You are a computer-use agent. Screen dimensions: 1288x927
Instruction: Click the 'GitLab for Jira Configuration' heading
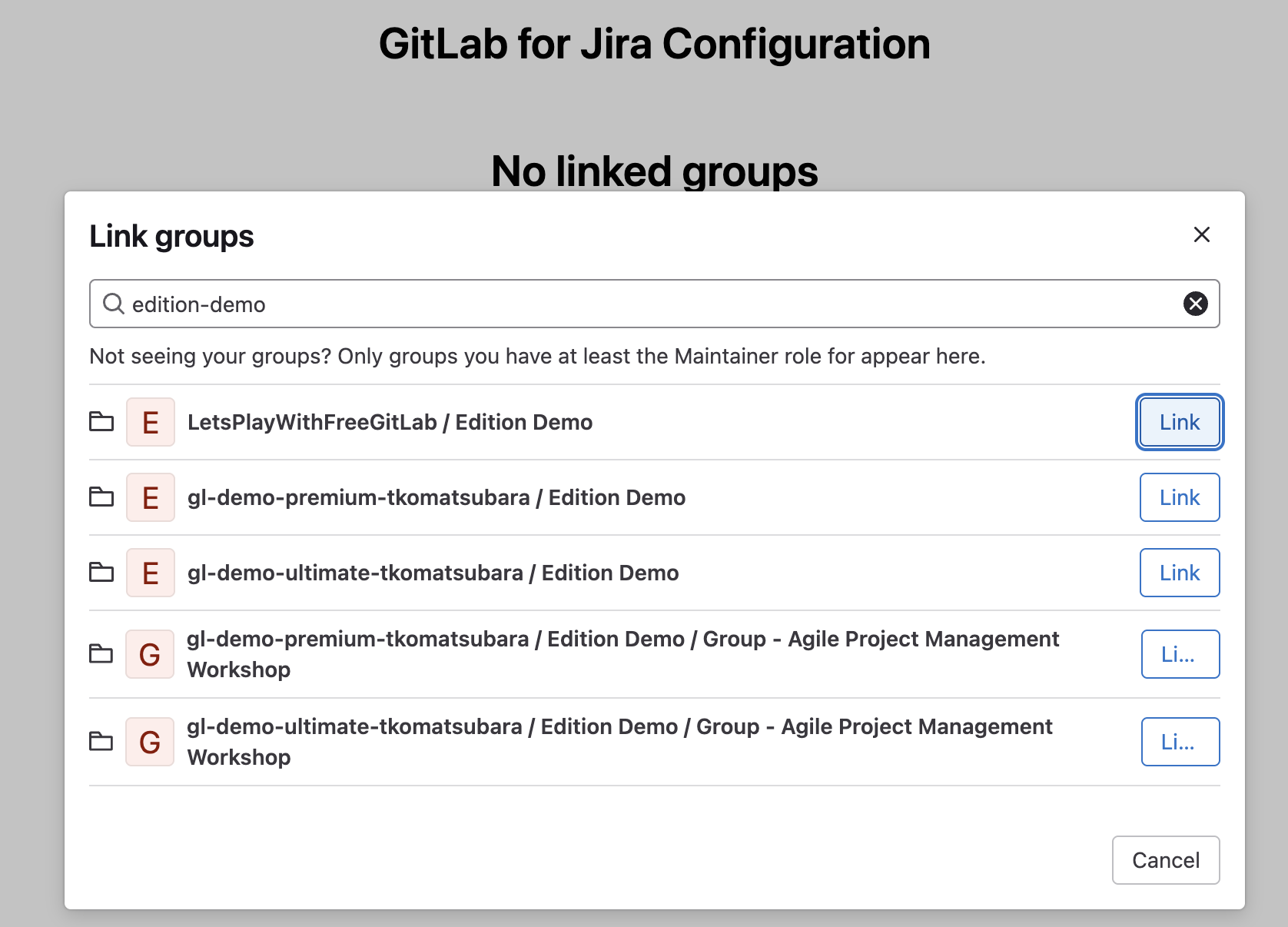coord(655,44)
